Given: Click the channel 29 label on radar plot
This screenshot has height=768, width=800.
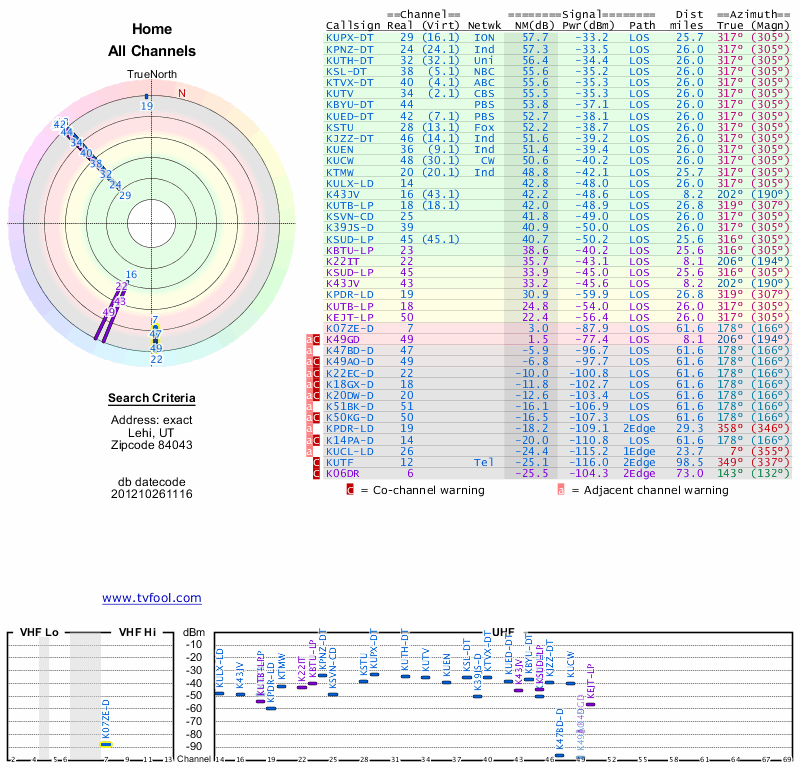Looking at the screenshot, I should pos(125,195).
